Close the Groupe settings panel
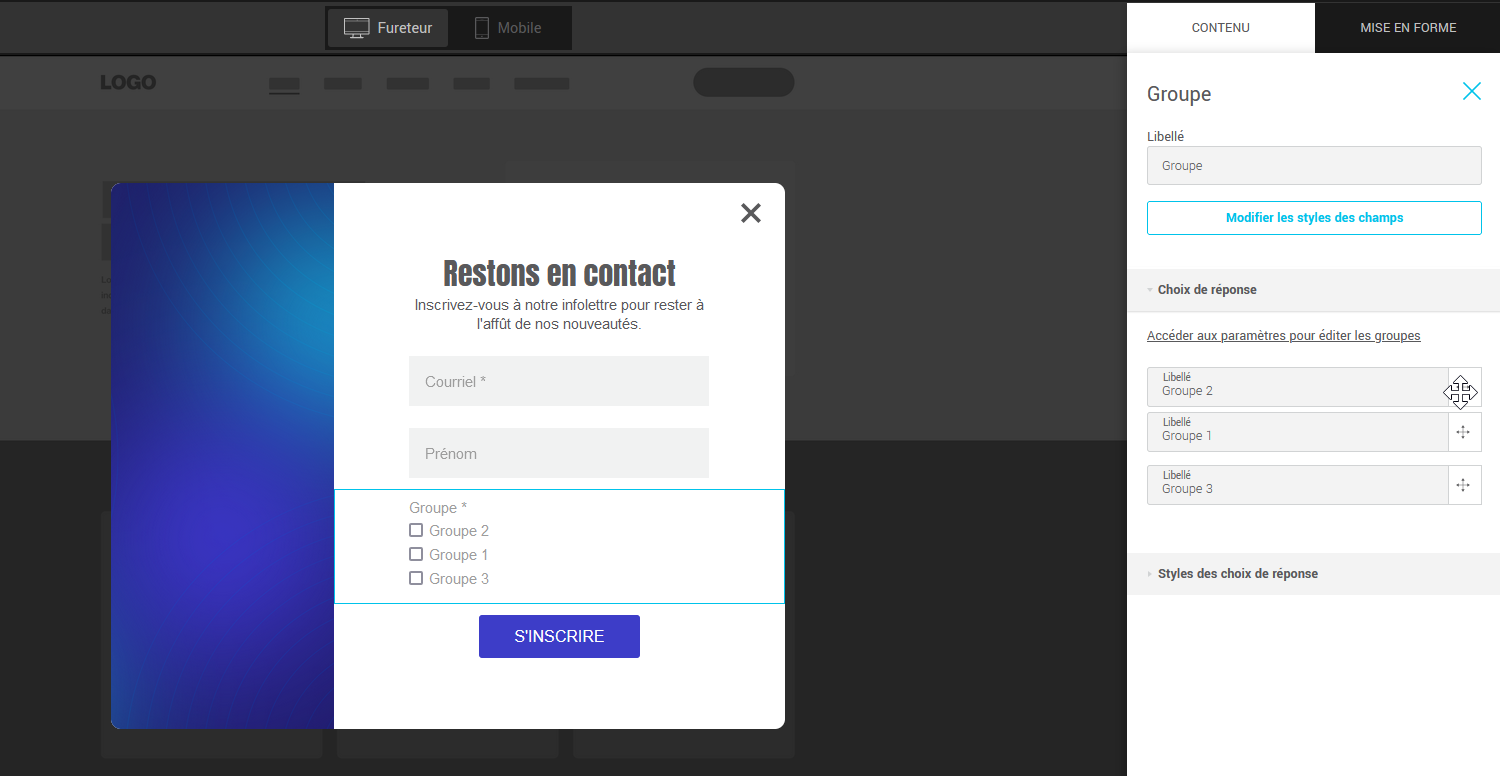The width and height of the screenshot is (1500, 776). coord(1471,92)
